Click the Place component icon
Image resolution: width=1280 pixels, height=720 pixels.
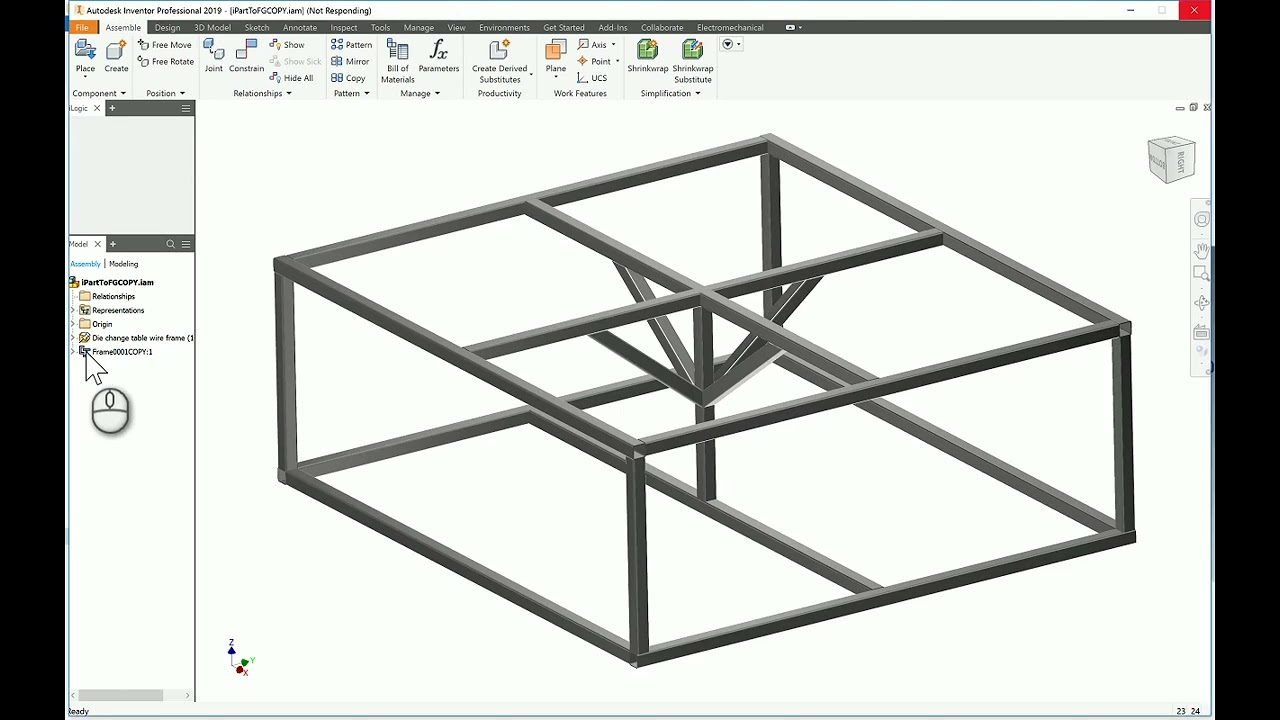[85, 56]
